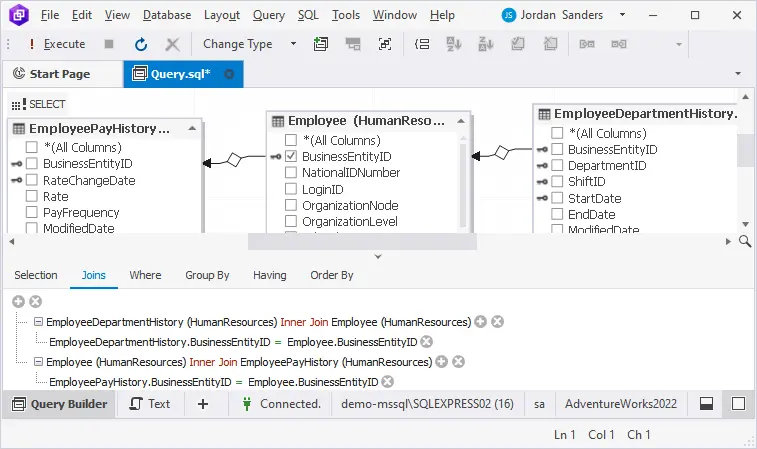Open the Database menu
This screenshot has width=757, height=449.
click(x=167, y=15)
